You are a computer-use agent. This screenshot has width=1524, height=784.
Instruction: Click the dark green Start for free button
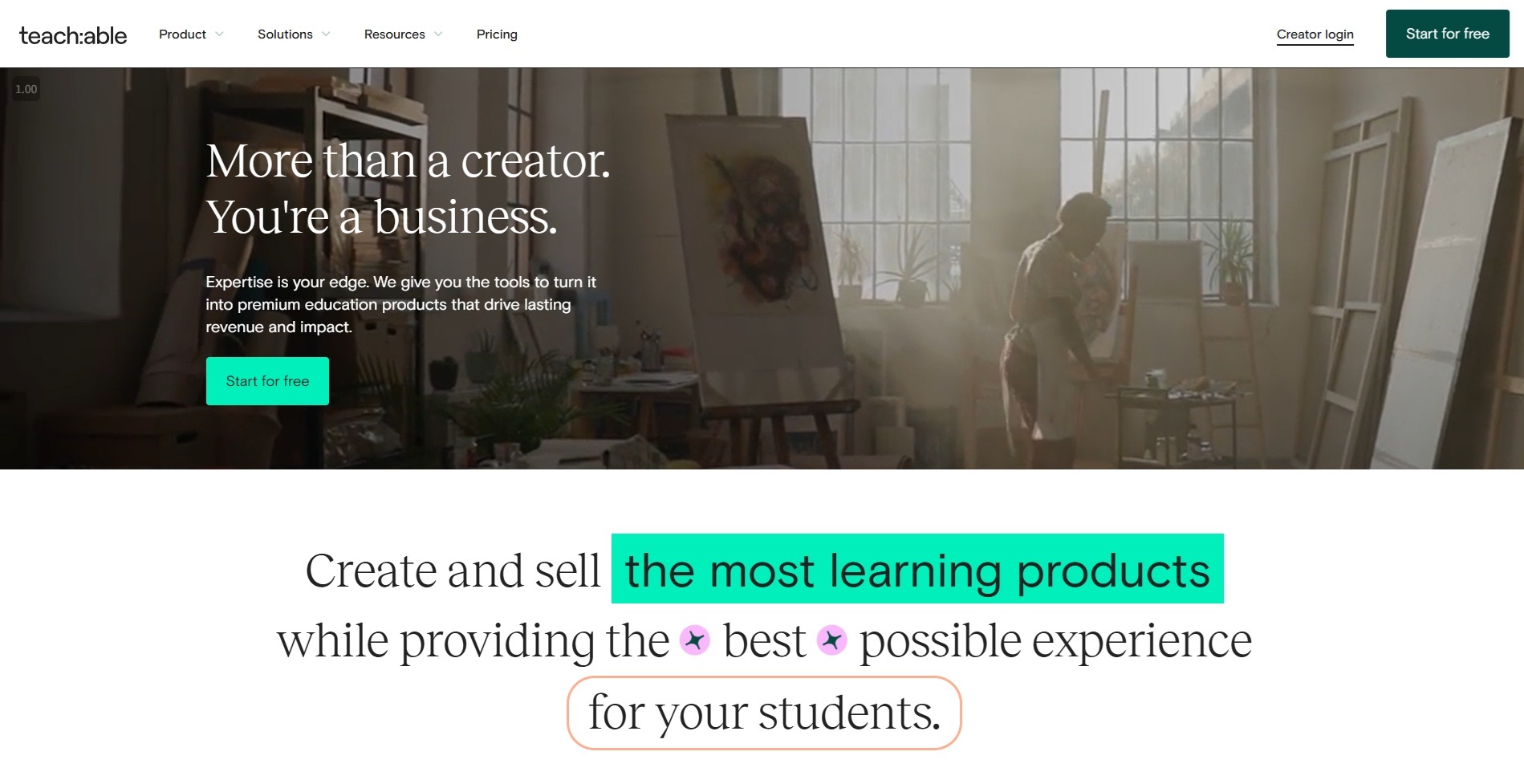1447,34
